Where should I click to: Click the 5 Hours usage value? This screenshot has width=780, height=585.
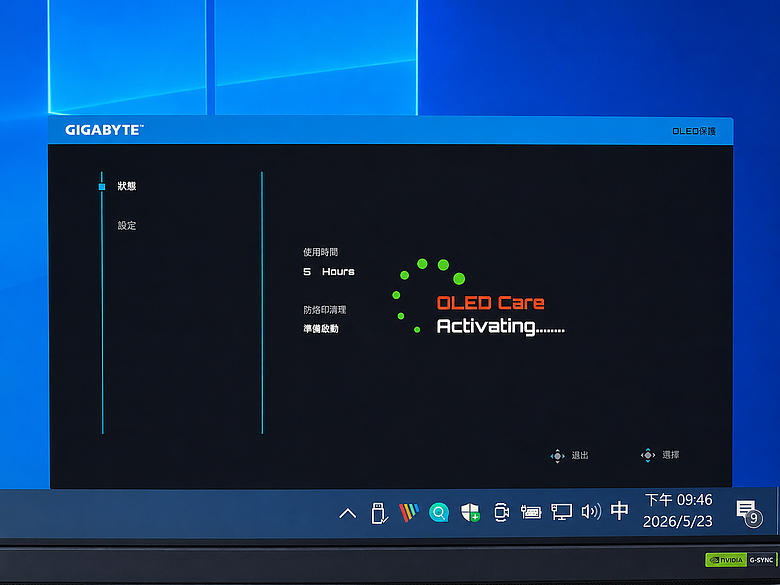[x=329, y=272]
